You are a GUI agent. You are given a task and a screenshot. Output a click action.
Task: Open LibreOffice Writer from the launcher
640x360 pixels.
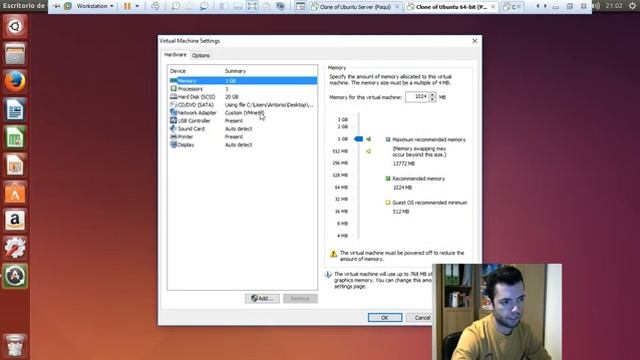(x=15, y=109)
